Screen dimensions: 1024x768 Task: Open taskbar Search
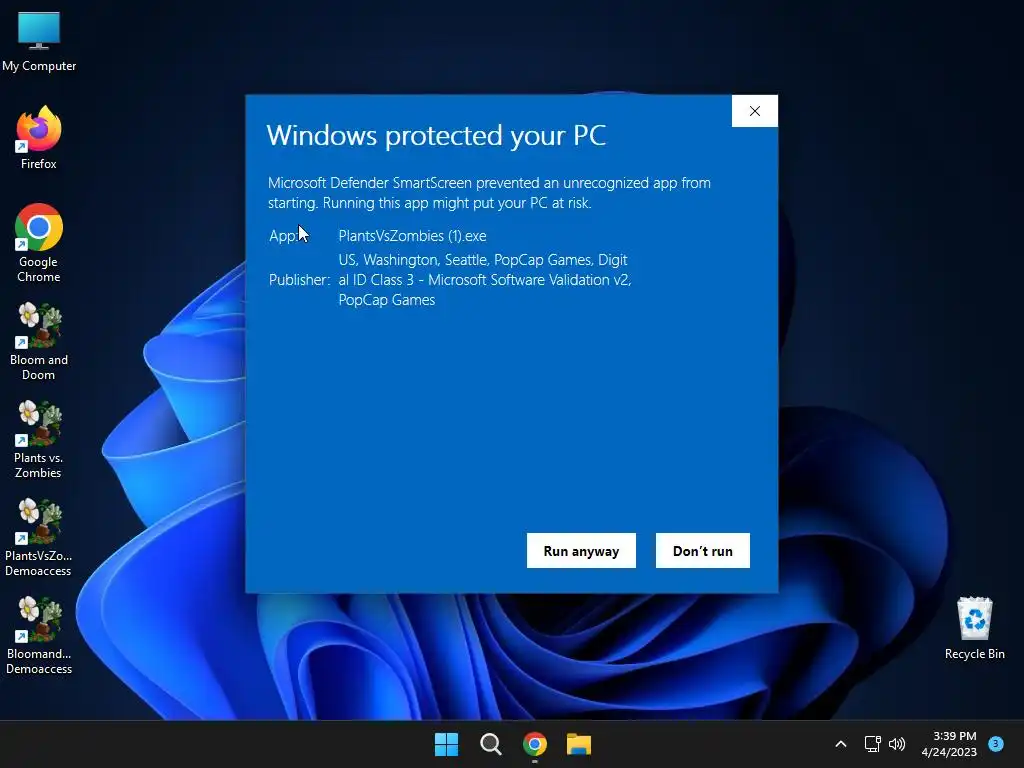pos(490,744)
